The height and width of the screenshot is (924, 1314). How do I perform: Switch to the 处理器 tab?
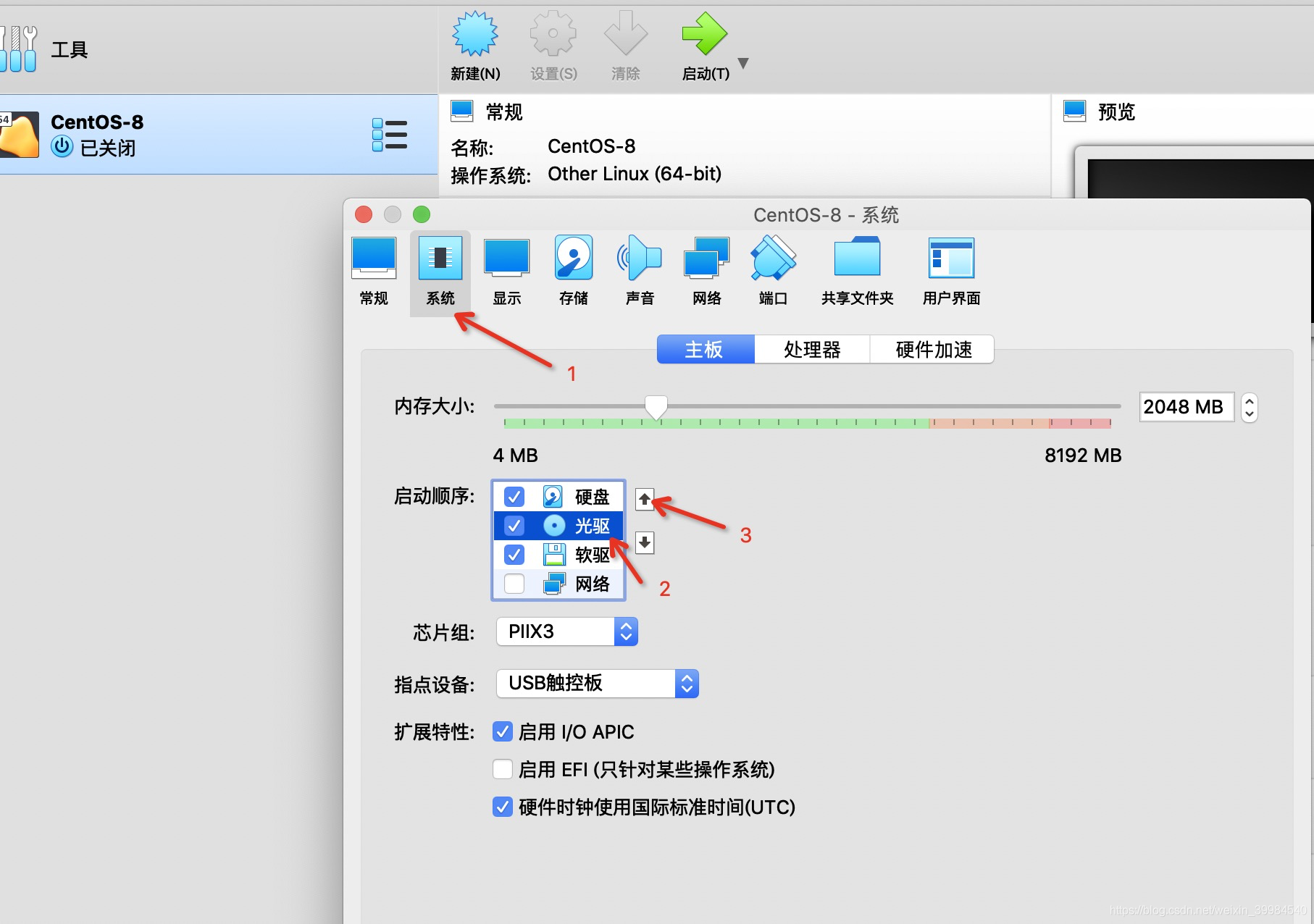pyautogui.click(x=811, y=349)
